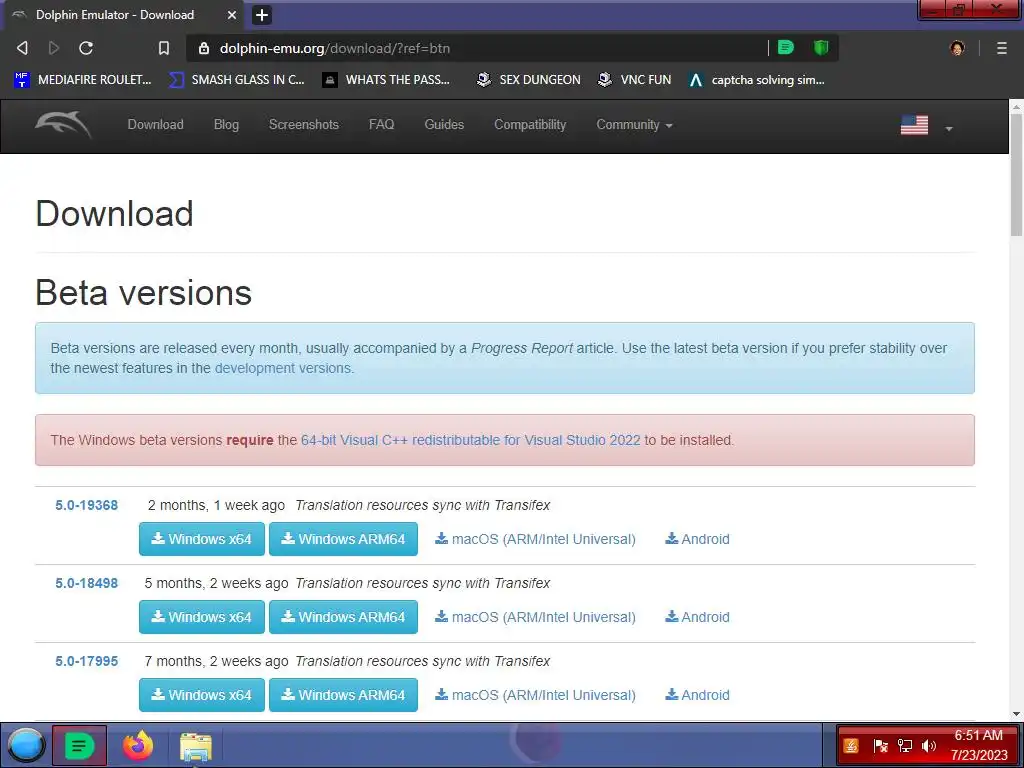Click the US flag language icon
This screenshot has width=1024, height=768.
pos(914,125)
